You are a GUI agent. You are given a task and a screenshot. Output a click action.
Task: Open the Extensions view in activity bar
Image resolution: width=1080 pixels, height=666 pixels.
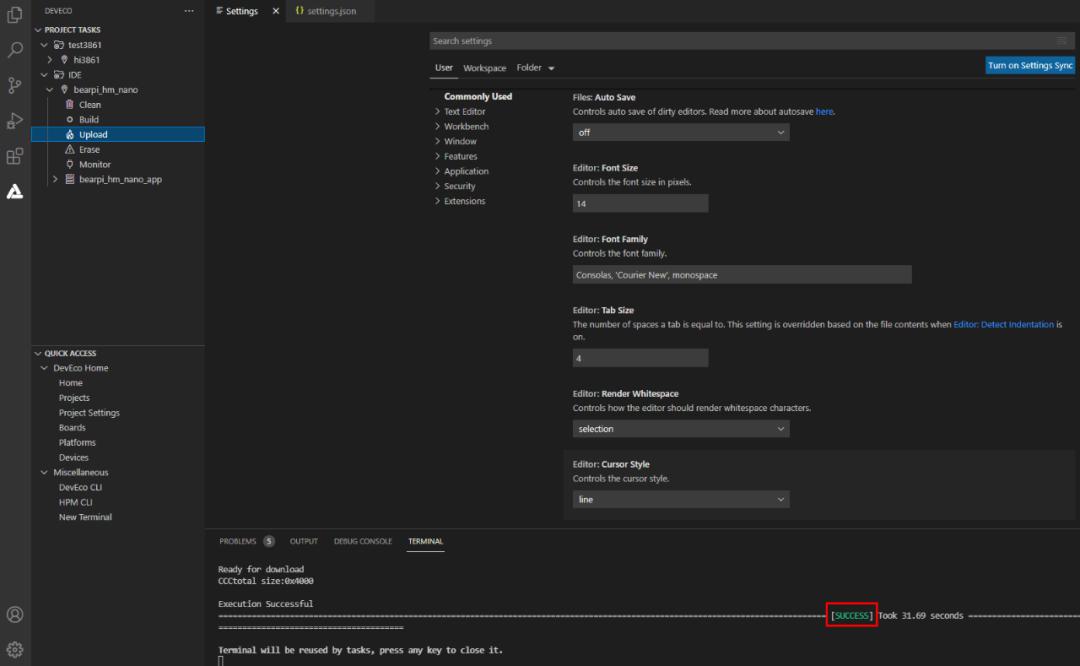point(14,156)
